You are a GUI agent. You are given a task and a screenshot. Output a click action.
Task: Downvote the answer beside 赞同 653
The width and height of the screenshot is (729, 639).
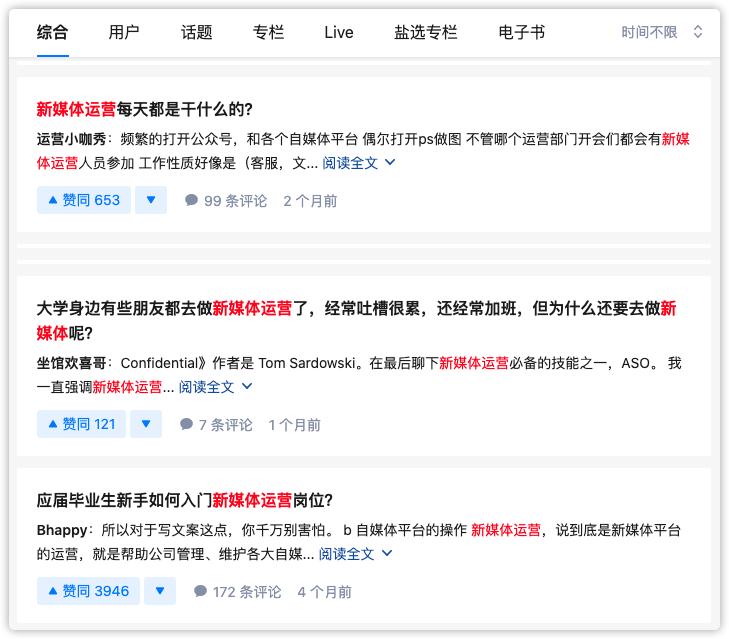pyautogui.click(x=151, y=200)
